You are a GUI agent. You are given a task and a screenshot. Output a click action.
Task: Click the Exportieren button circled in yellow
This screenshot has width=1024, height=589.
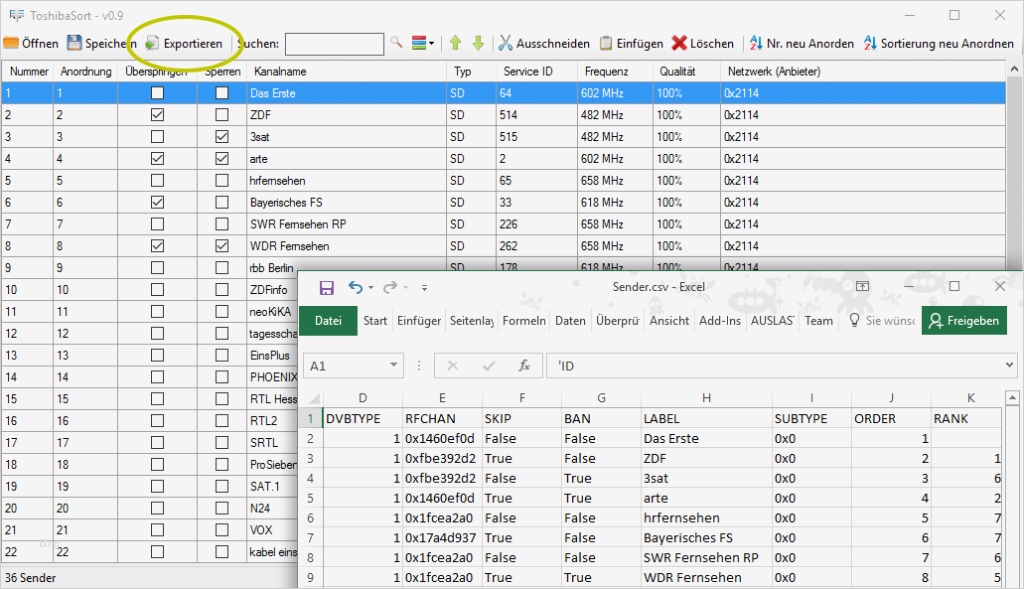click(184, 44)
